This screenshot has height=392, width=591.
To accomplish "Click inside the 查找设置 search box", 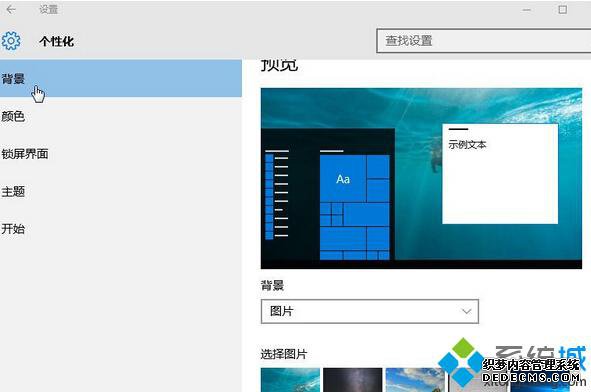I will click(x=484, y=41).
